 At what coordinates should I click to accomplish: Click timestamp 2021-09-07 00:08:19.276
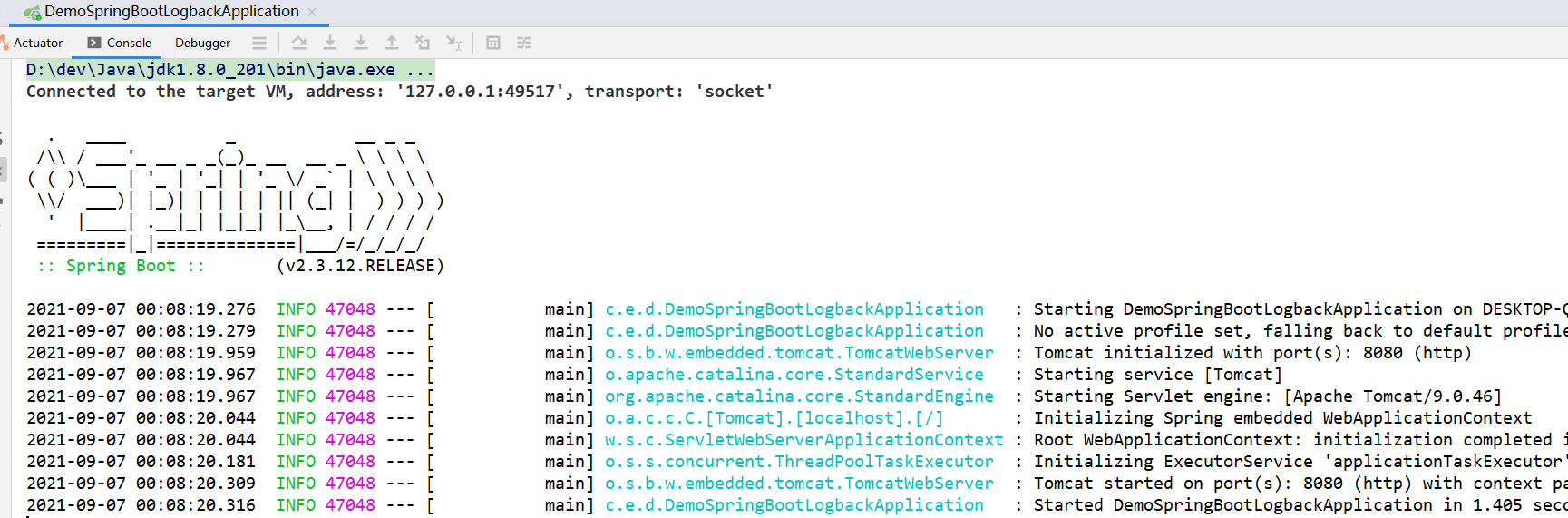[x=141, y=309]
